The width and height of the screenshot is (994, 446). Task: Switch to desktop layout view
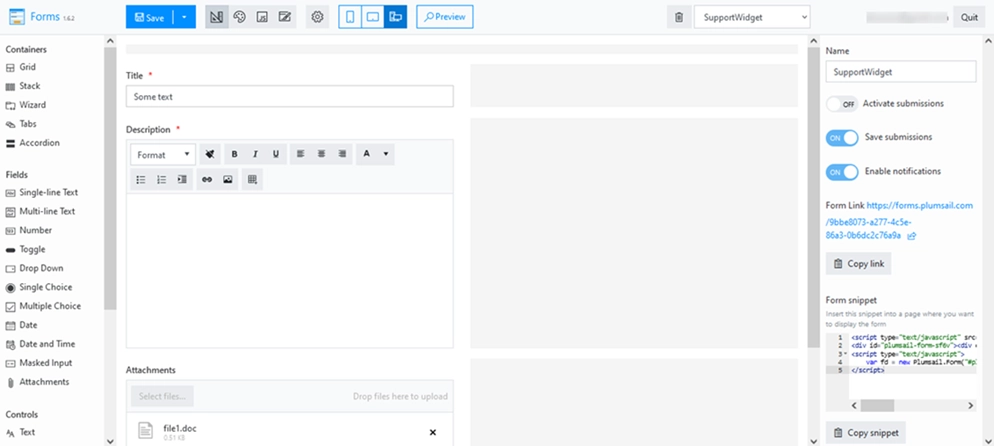[396, 17]
